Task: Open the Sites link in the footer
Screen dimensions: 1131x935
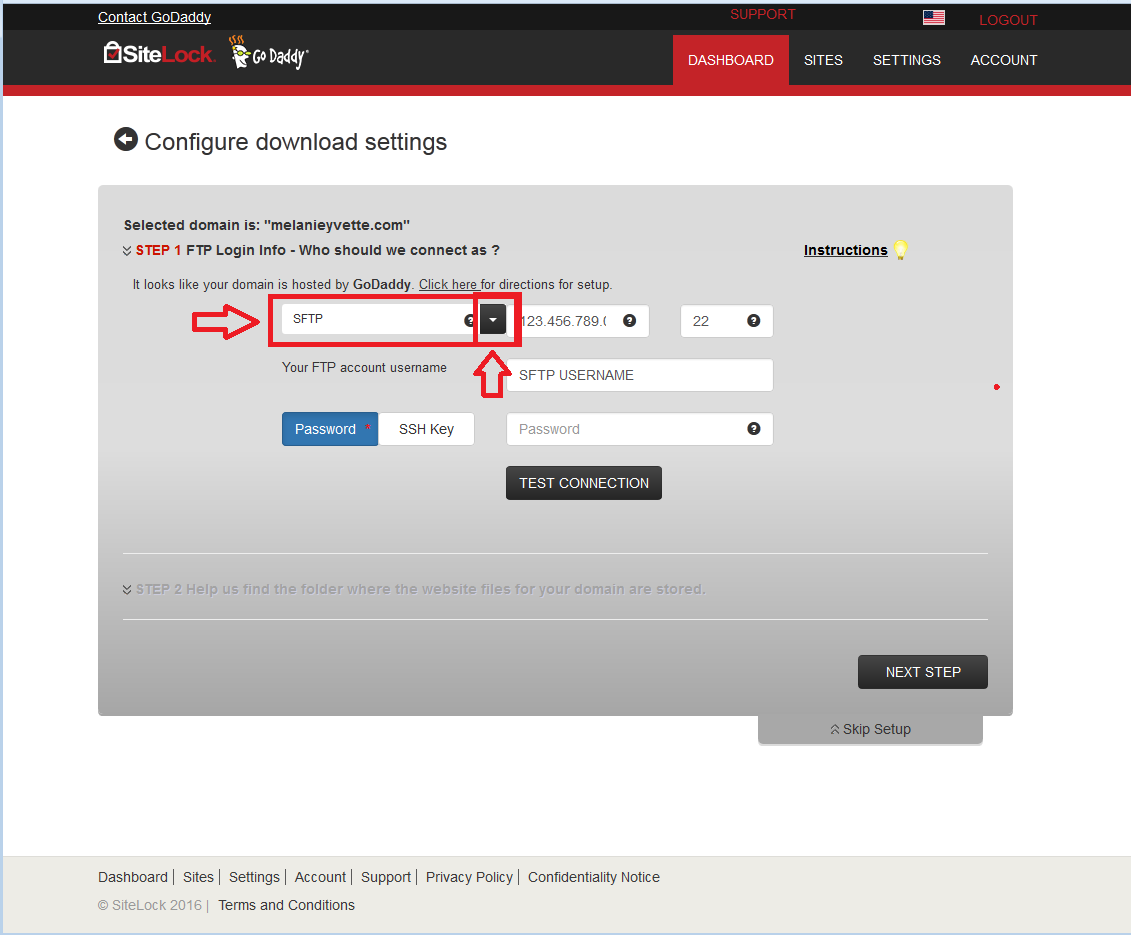Action: 198,877
